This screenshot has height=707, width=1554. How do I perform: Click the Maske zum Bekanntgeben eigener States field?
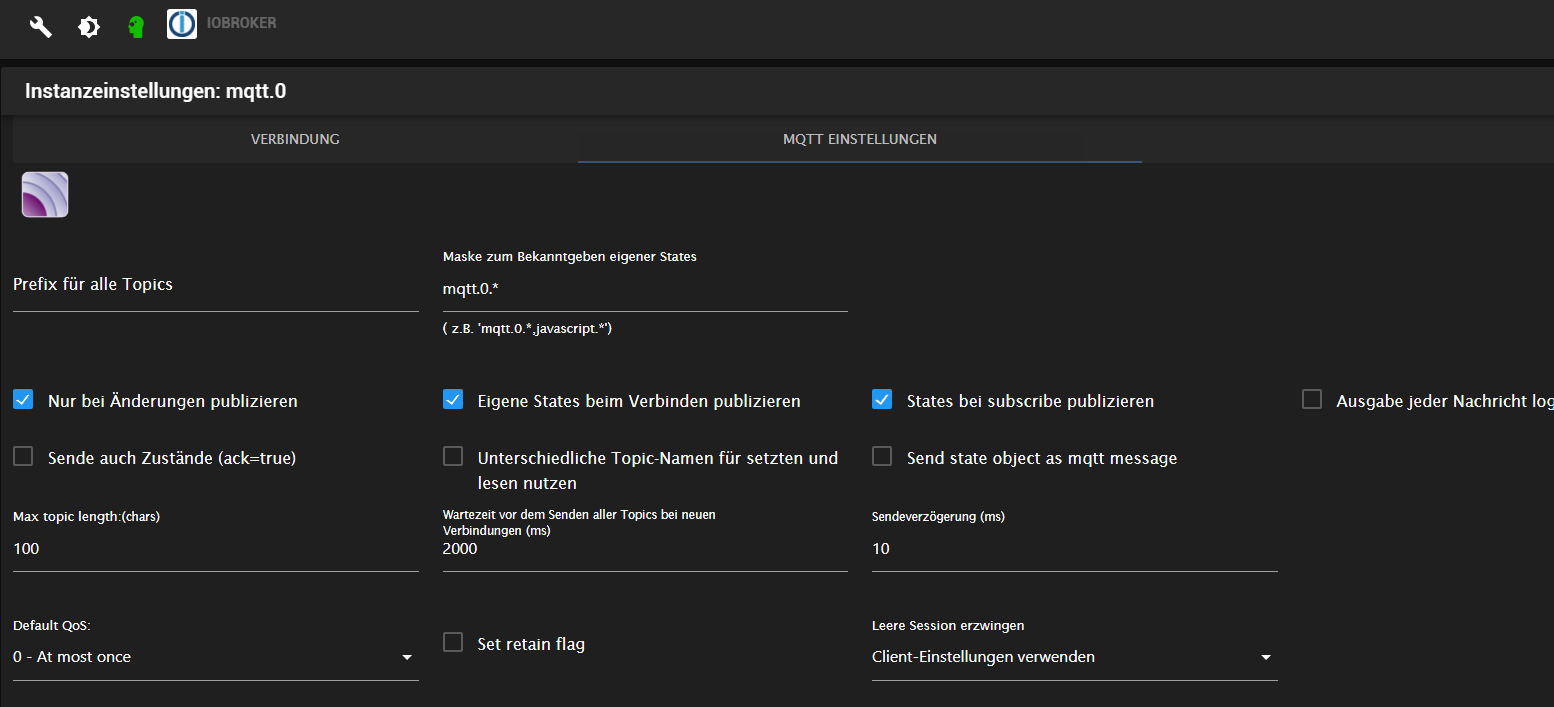(645, 289)
